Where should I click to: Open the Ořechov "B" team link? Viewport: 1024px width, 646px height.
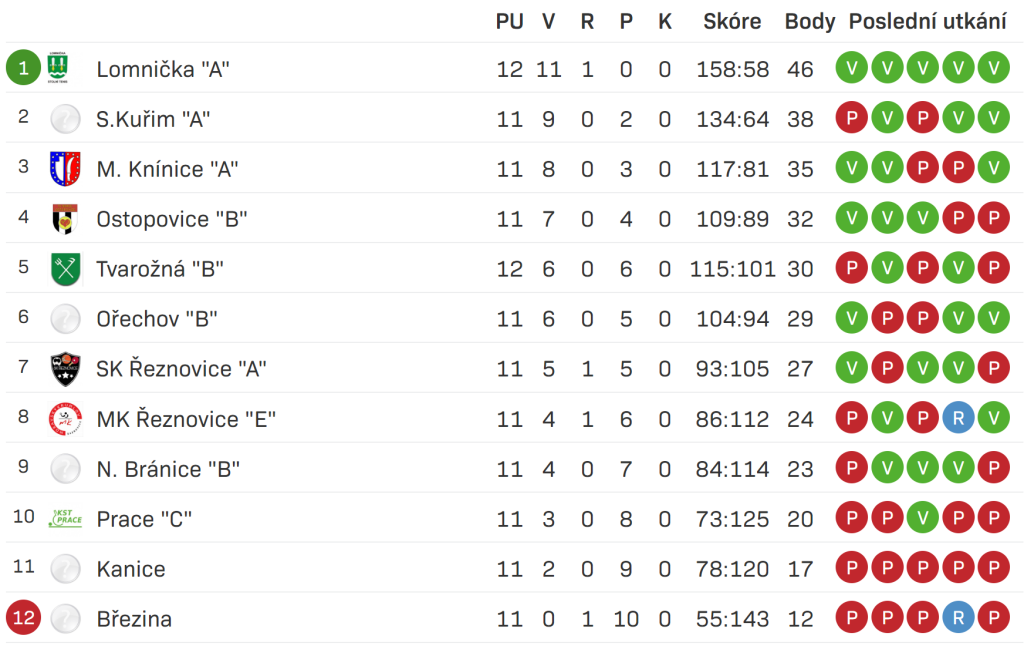coord(157,319)
